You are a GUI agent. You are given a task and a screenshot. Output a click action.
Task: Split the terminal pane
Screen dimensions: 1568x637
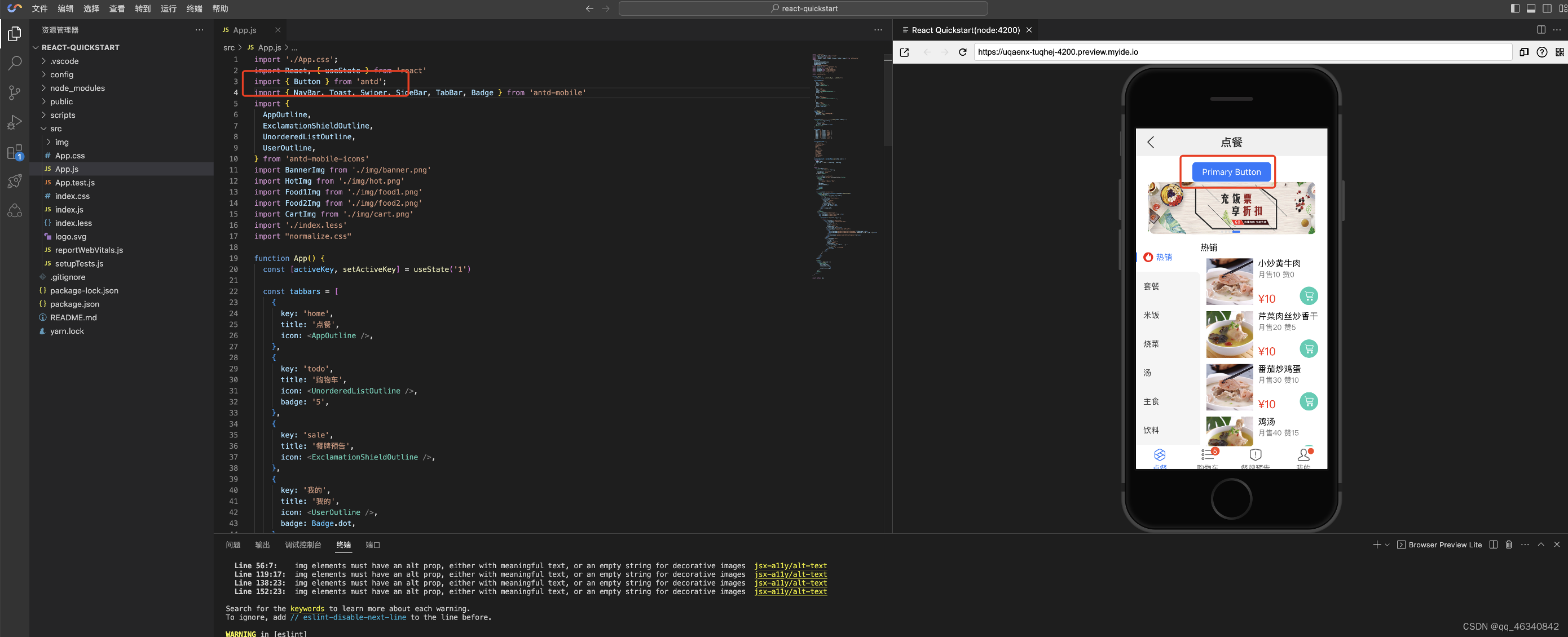tap(1493, 545)
